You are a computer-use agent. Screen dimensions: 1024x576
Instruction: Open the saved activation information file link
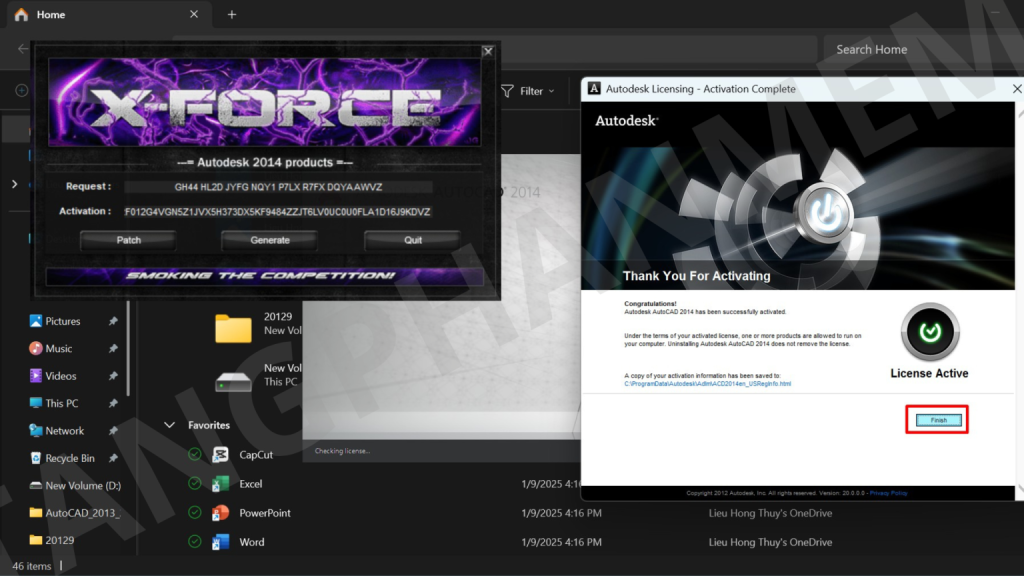click(707, 384)
